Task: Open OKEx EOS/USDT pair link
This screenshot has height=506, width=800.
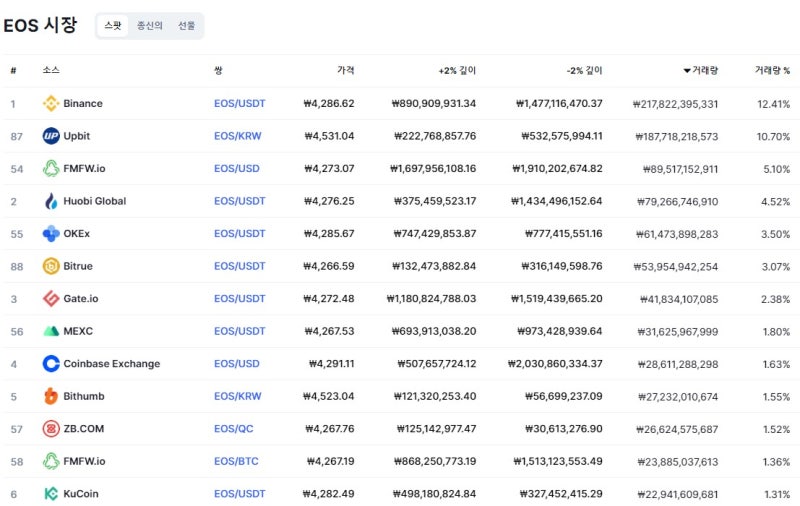Action: 239,234
